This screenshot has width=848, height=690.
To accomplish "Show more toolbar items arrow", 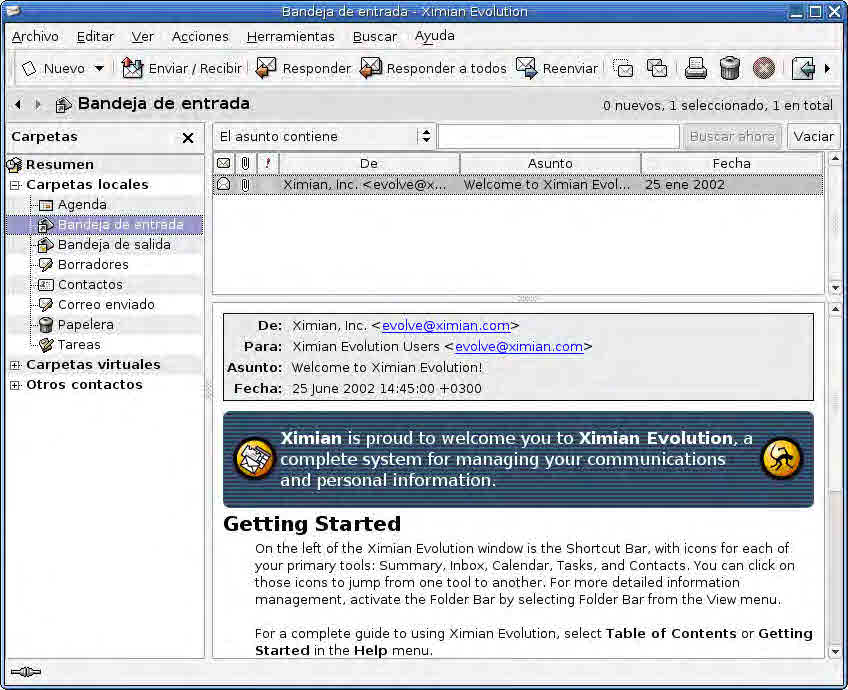I will (x=827, y=69).
